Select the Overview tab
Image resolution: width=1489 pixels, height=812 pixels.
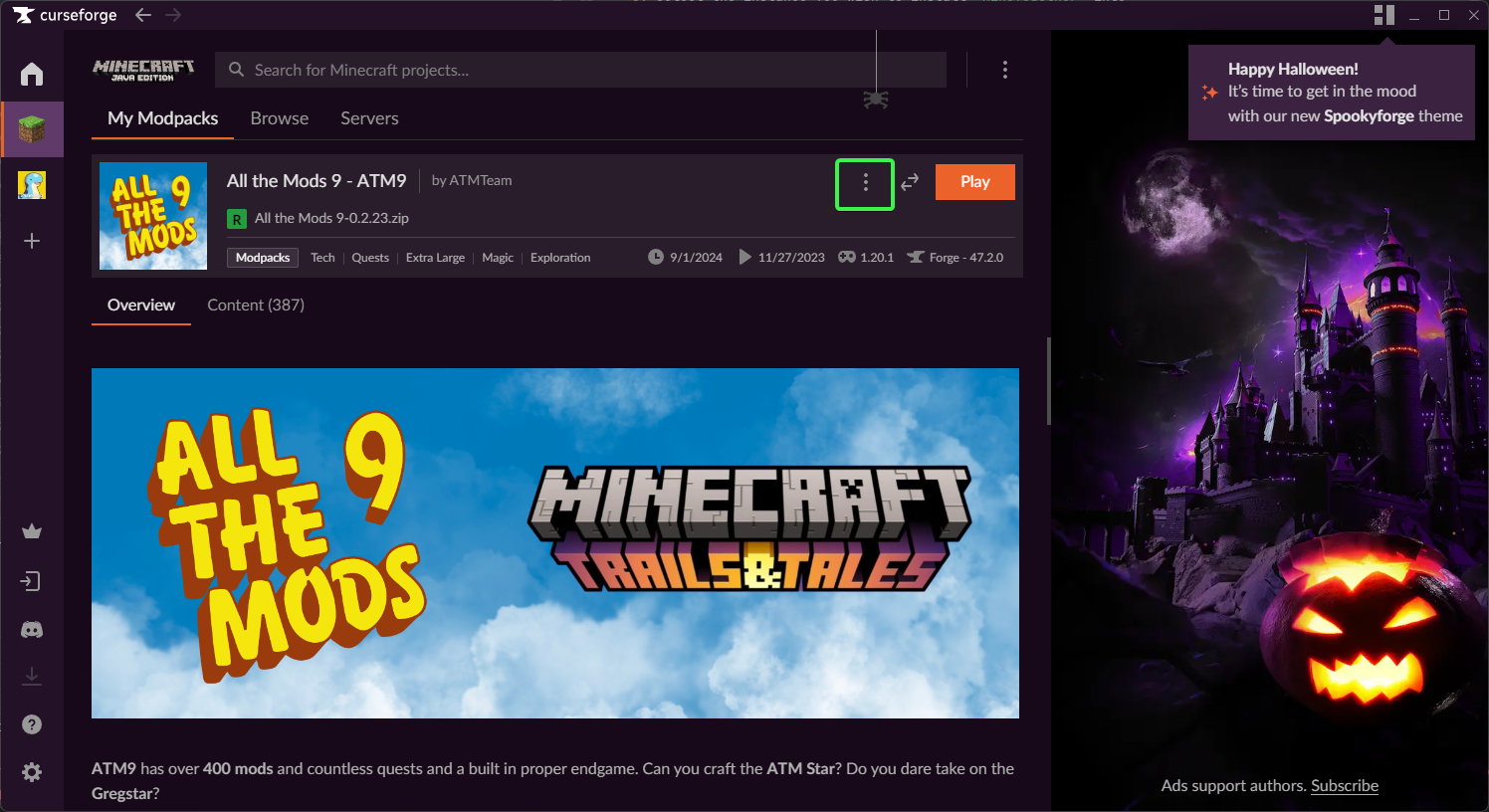141,305
